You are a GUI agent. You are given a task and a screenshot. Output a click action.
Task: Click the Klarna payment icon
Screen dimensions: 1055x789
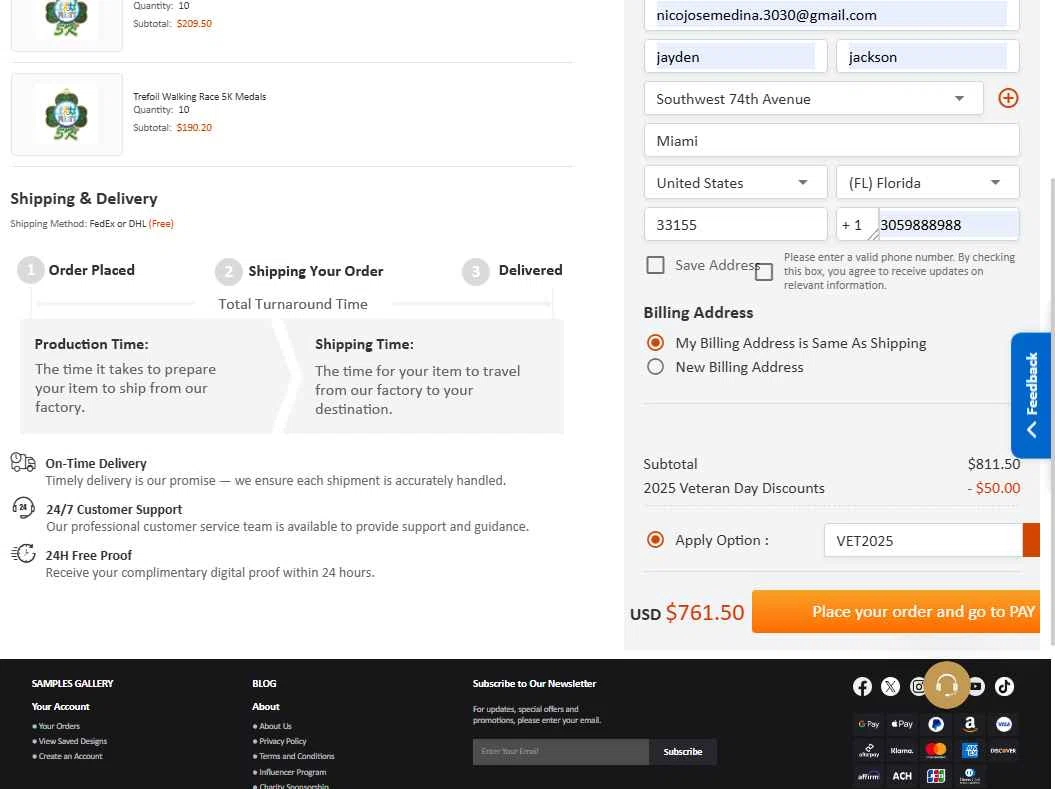902,750
